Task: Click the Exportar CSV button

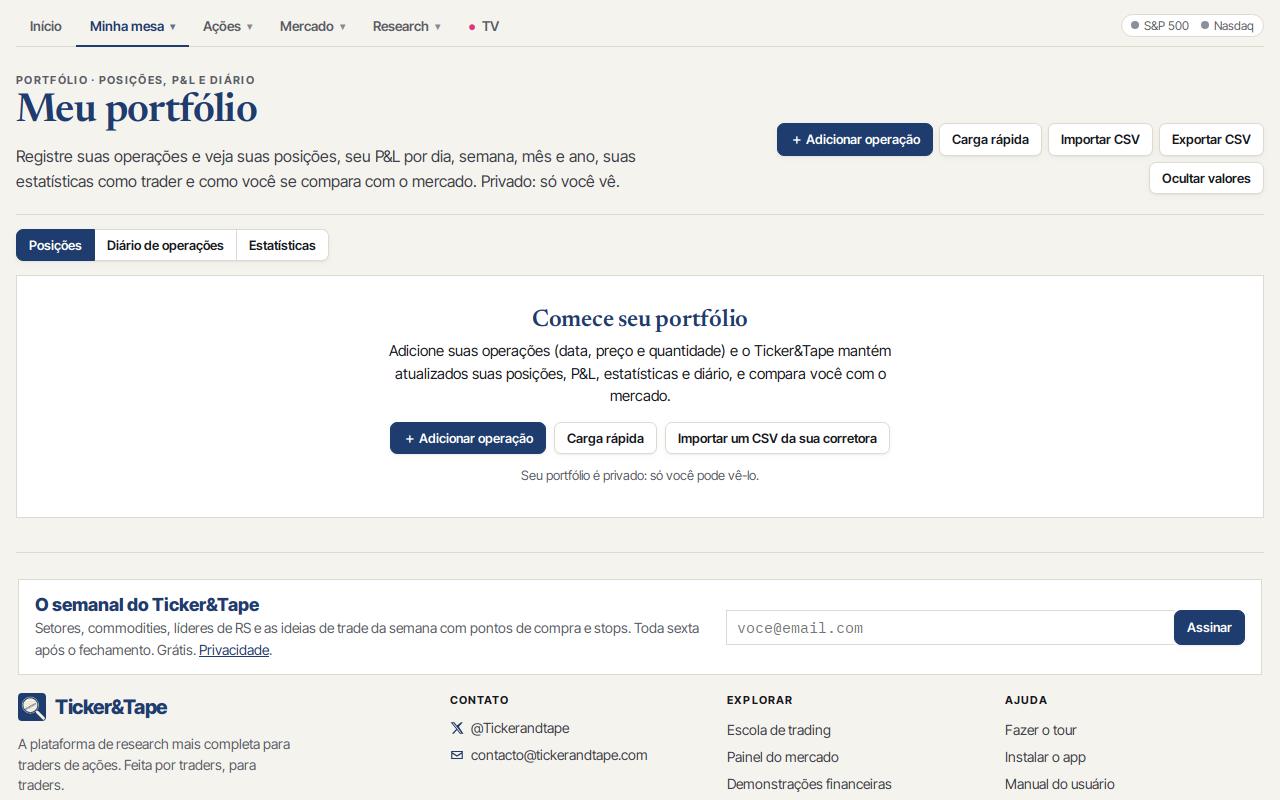Action: click(x=1211, y=140)
